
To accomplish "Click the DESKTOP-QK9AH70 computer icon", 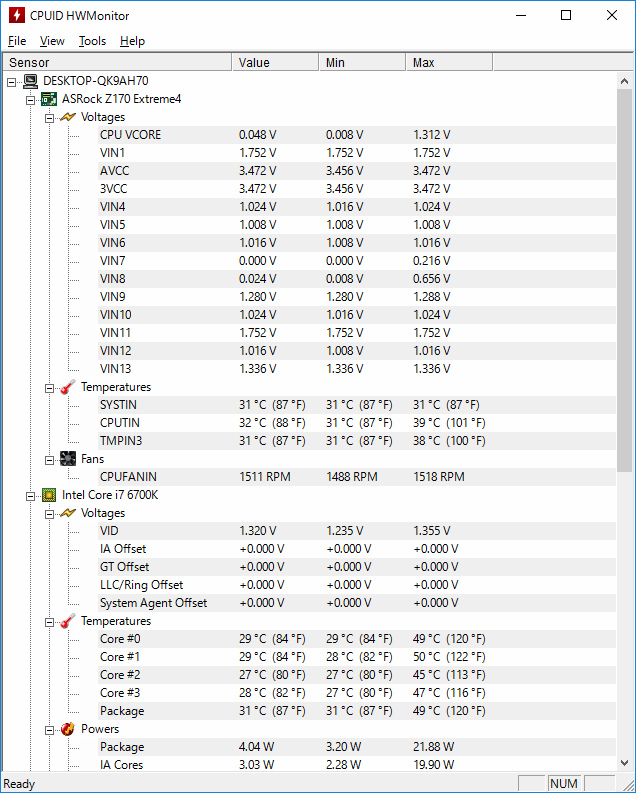I will click(x=30, y=81).
